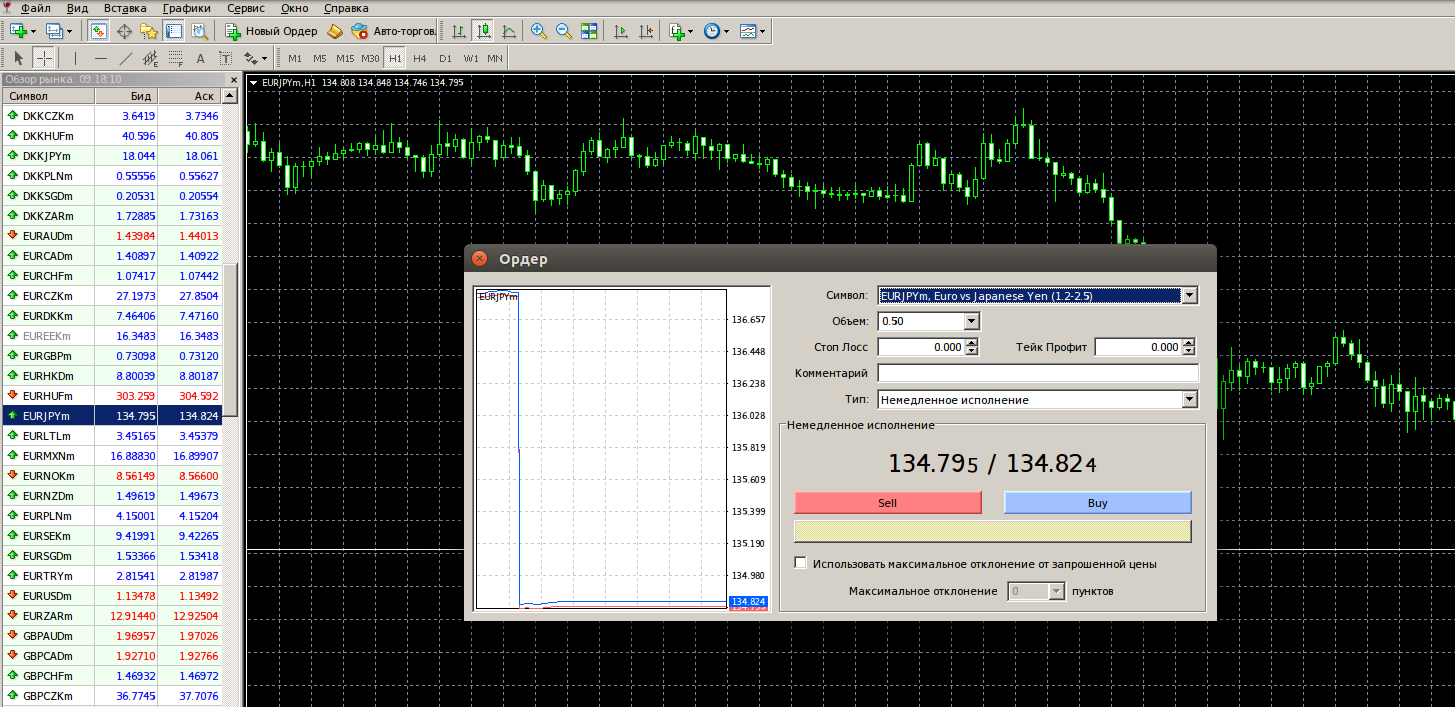Switch timeframe to H4
Screen dimensions: 1455x707
pyautogui.click(x=420, y=58)
